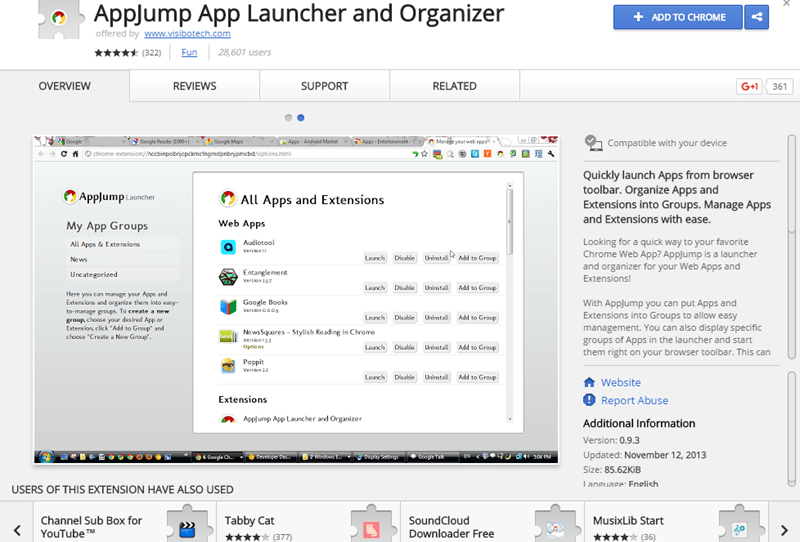Show previous related extensions arrow
800x542 pixels.
coord(17,530)
